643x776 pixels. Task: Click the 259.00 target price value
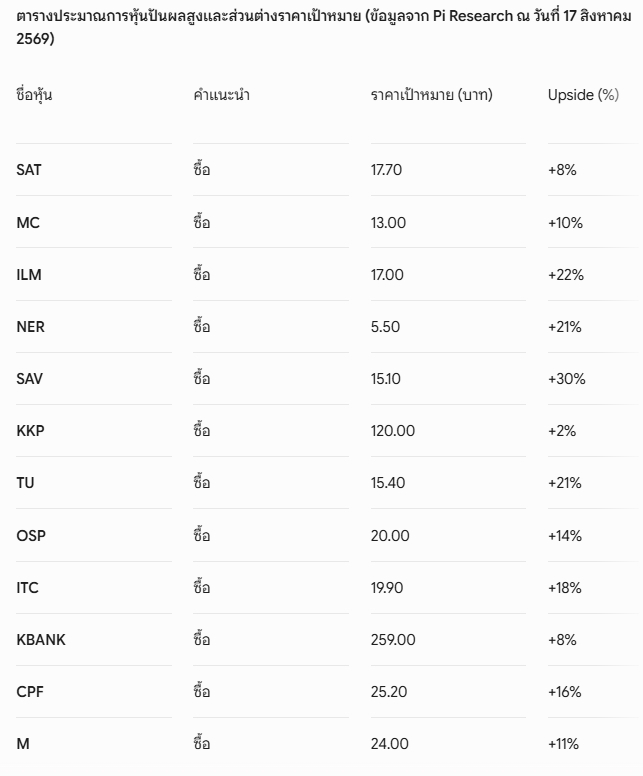coord(393,639)
